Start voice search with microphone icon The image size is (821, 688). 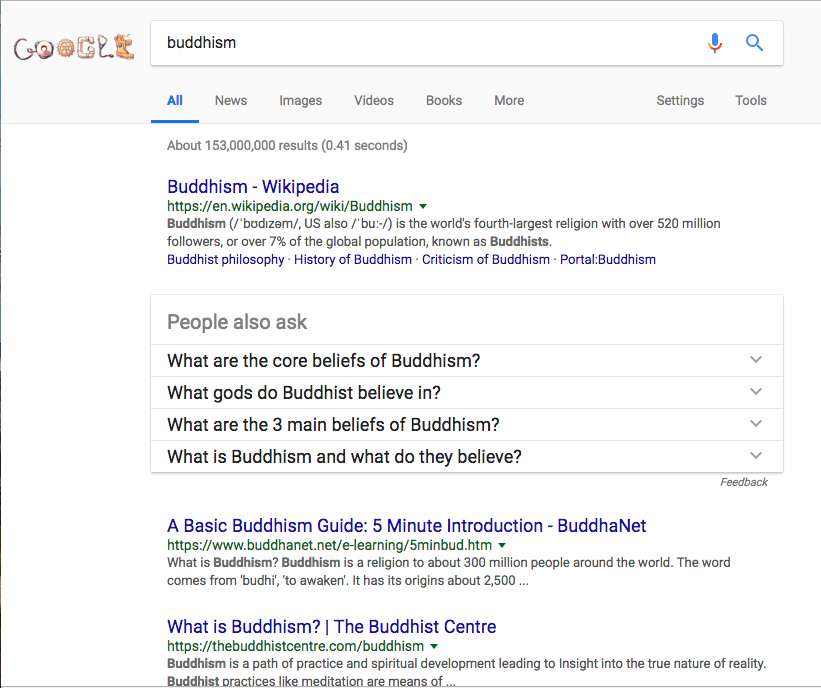tap(715, 43)
